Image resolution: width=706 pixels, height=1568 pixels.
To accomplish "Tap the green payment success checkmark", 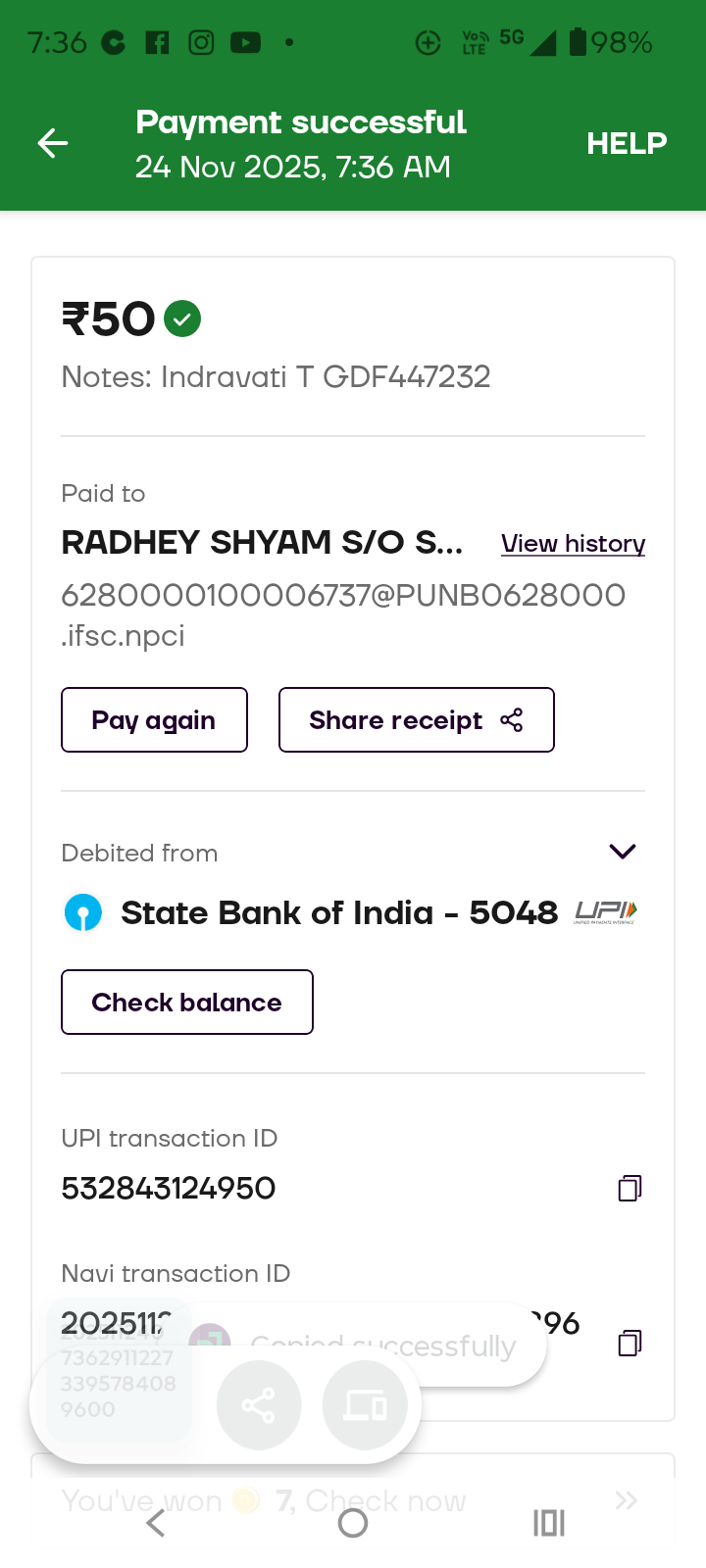I will pyautogui.click(x=182, y=318).
